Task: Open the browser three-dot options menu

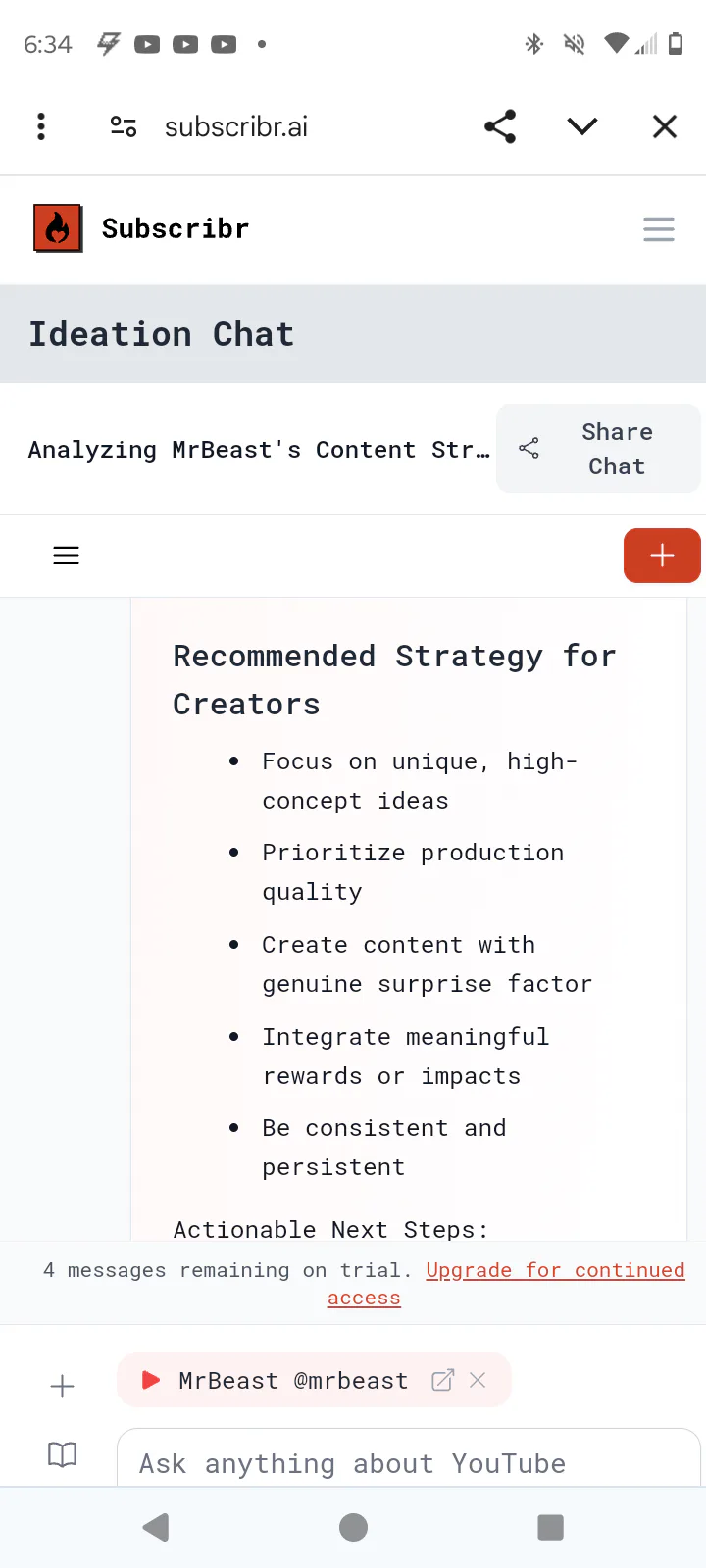Action: 41,126
